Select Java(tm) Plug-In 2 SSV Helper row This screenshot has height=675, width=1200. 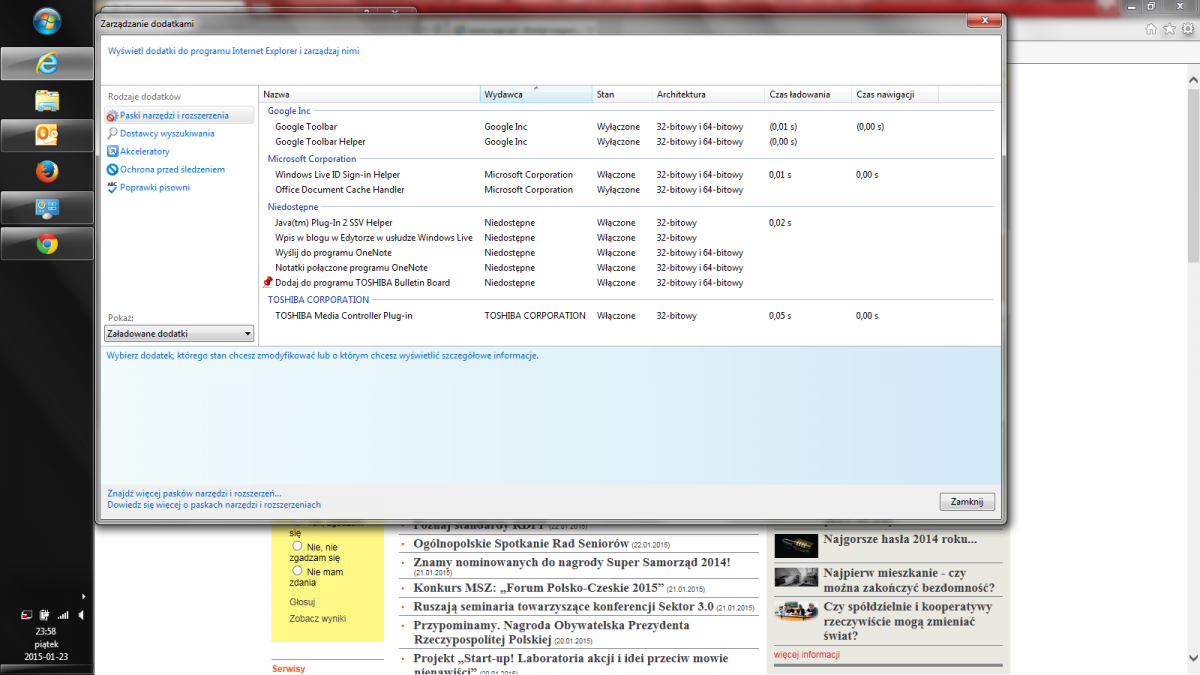(x=628, y=223)
